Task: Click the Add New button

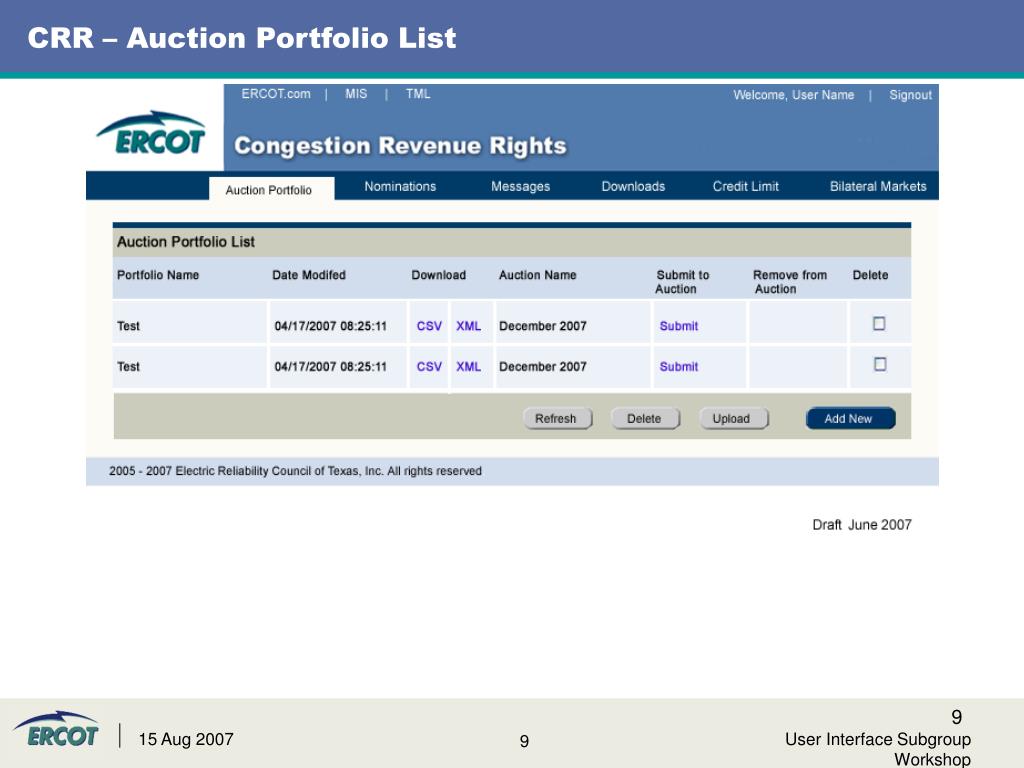Action: pyautogui.click(x=850, y=419)
